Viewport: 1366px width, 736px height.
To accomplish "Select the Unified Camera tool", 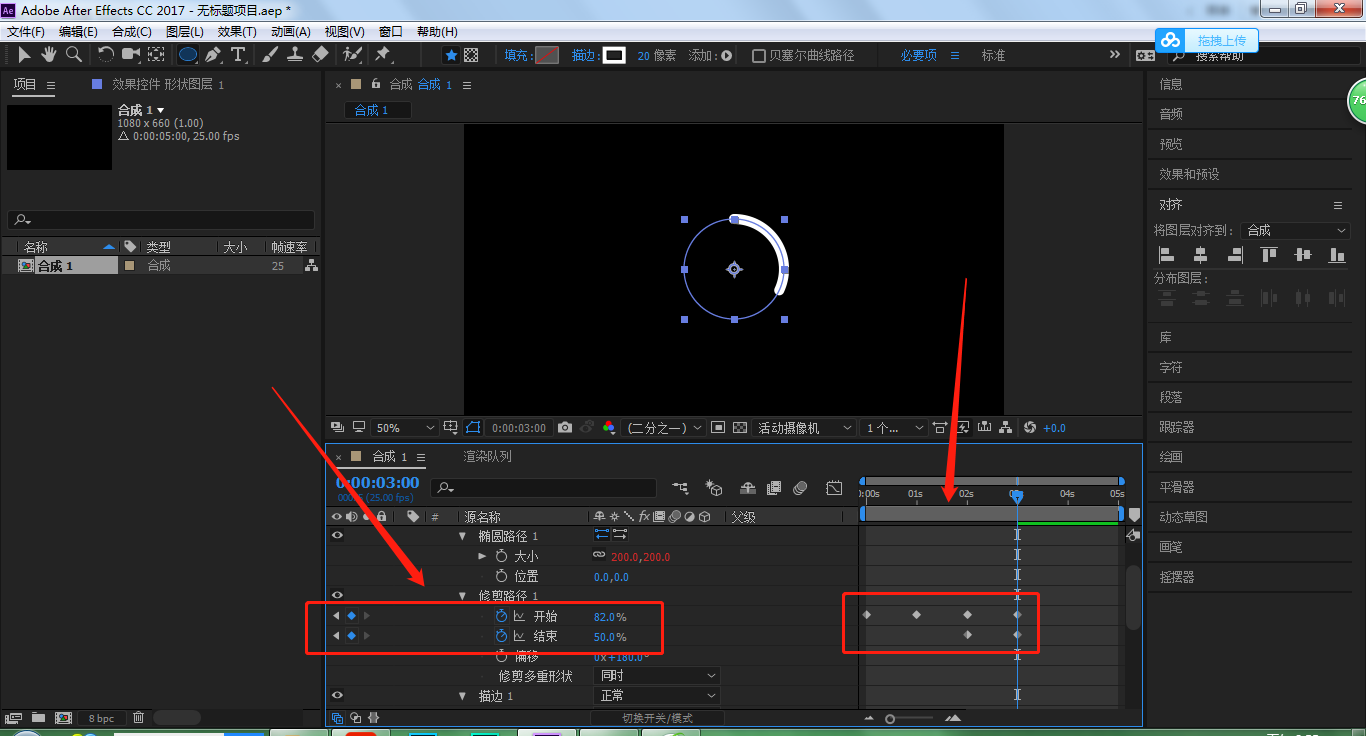I will pyautogui.click(x=131, y=55).
